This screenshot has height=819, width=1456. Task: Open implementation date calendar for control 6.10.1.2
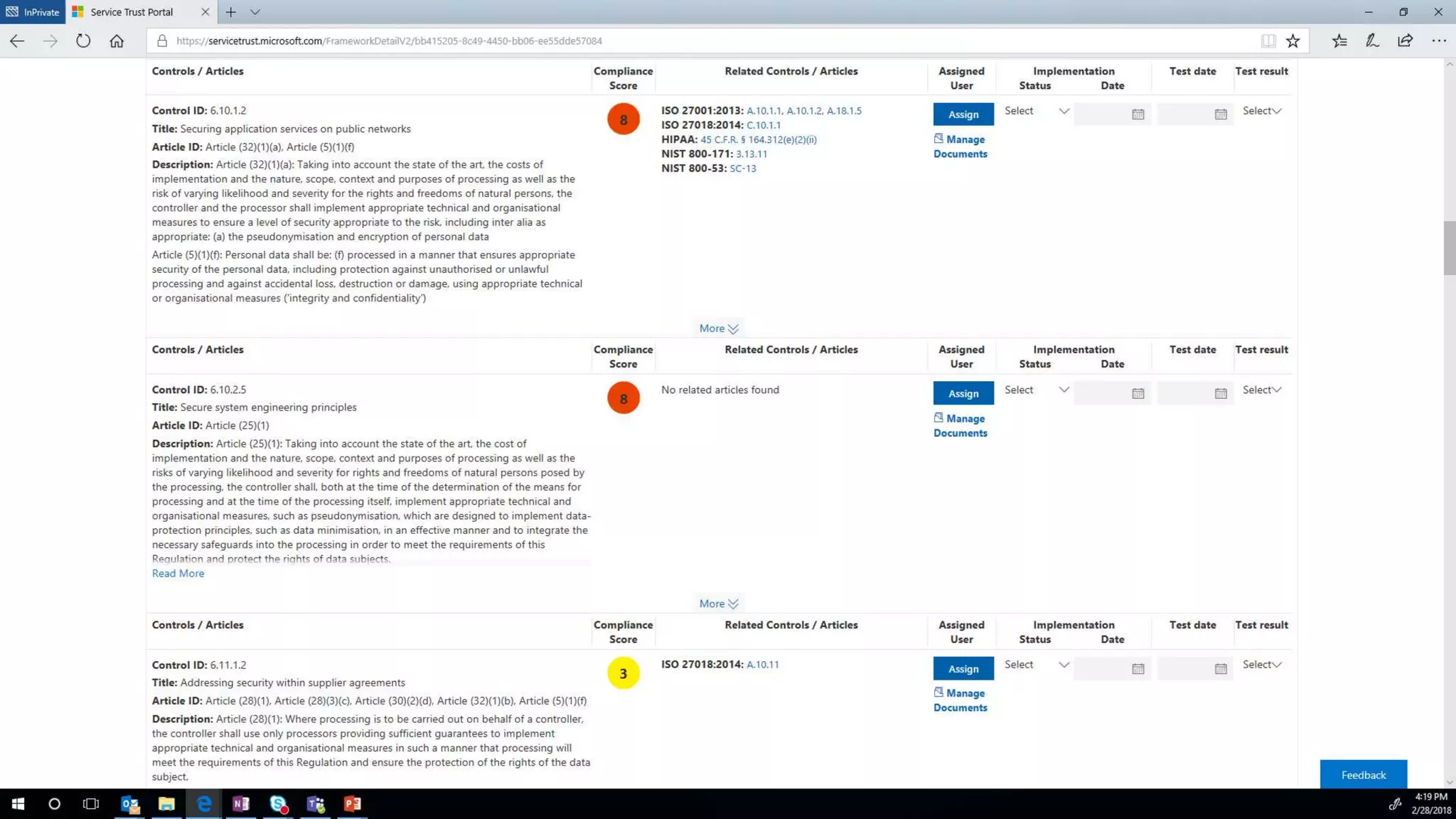click(1137, 114)
